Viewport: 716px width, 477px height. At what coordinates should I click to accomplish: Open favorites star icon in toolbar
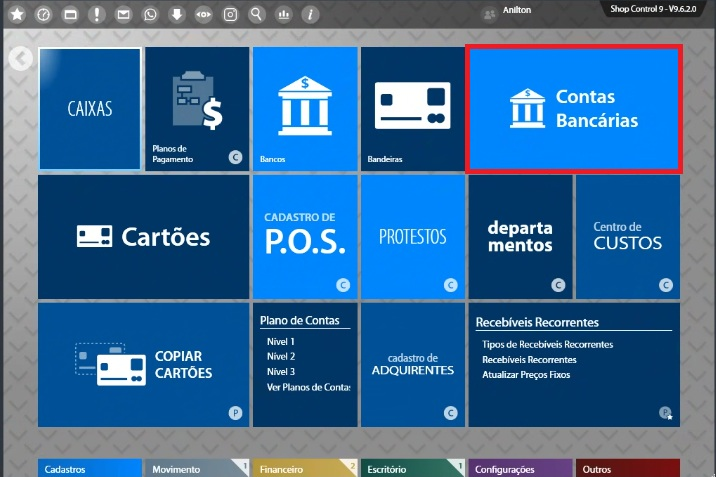point(17,14)
